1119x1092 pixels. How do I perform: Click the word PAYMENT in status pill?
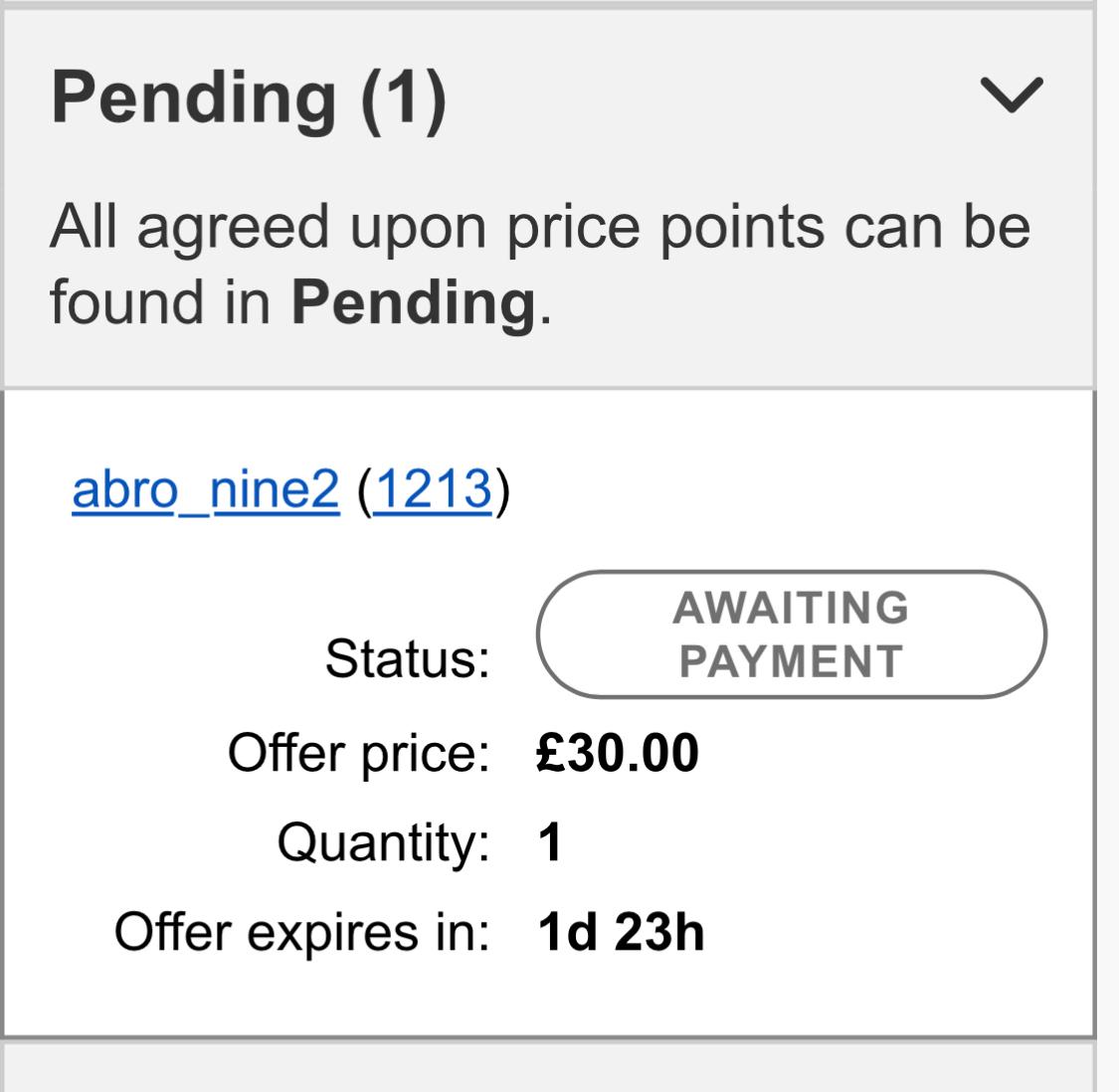coord(791,661)
